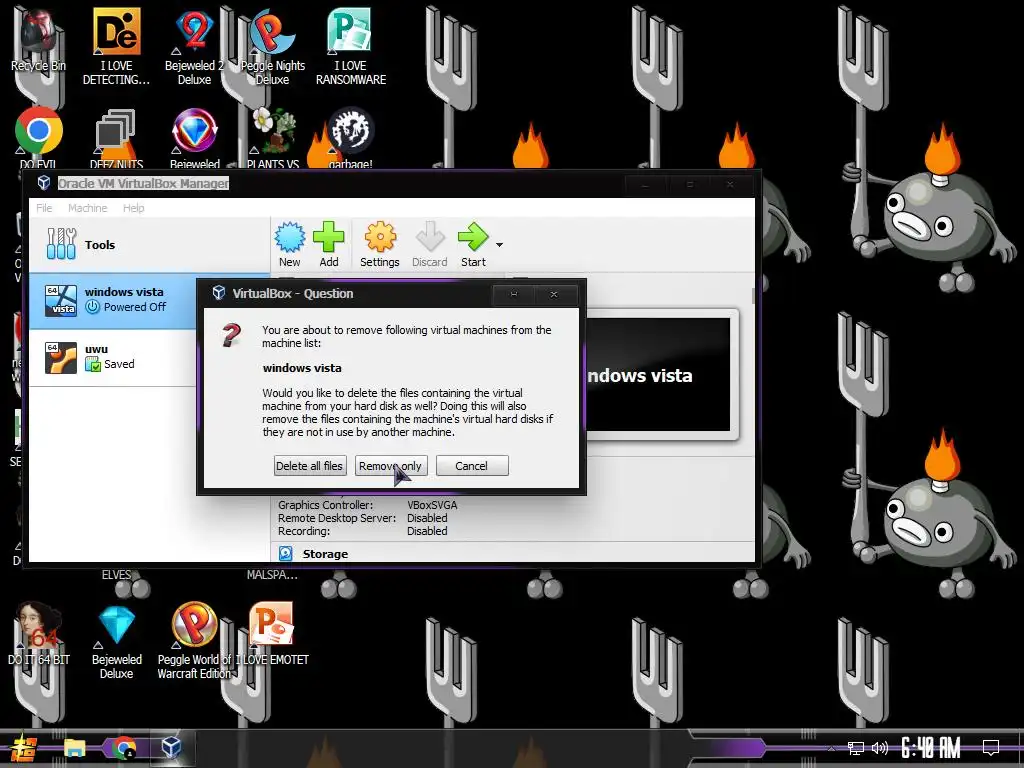Open the Machine menu
Viewport: 1024px width, 768px height.
(x=88, y=208)
